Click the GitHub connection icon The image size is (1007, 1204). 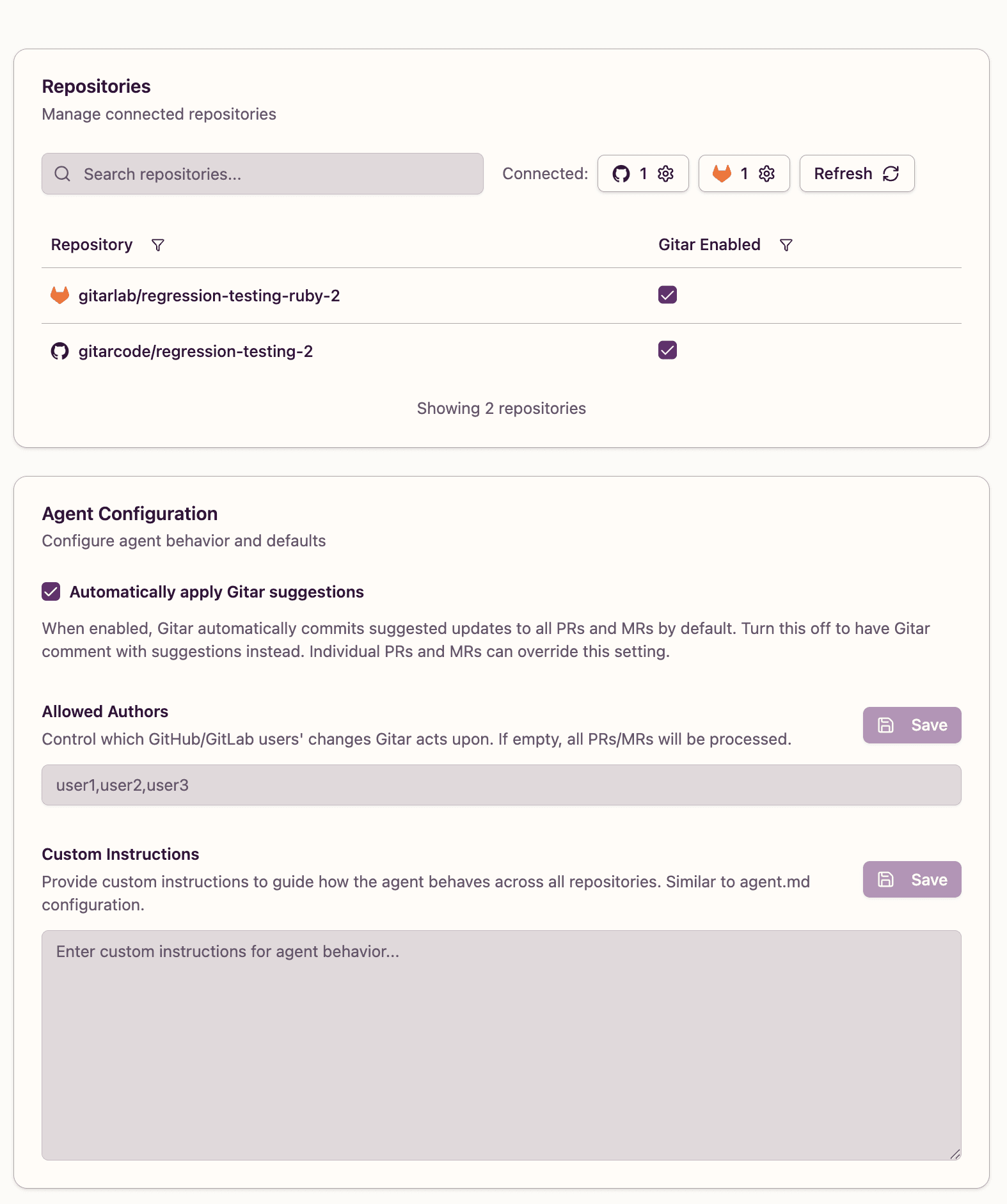pyautogui.click(x=622, y=173)
